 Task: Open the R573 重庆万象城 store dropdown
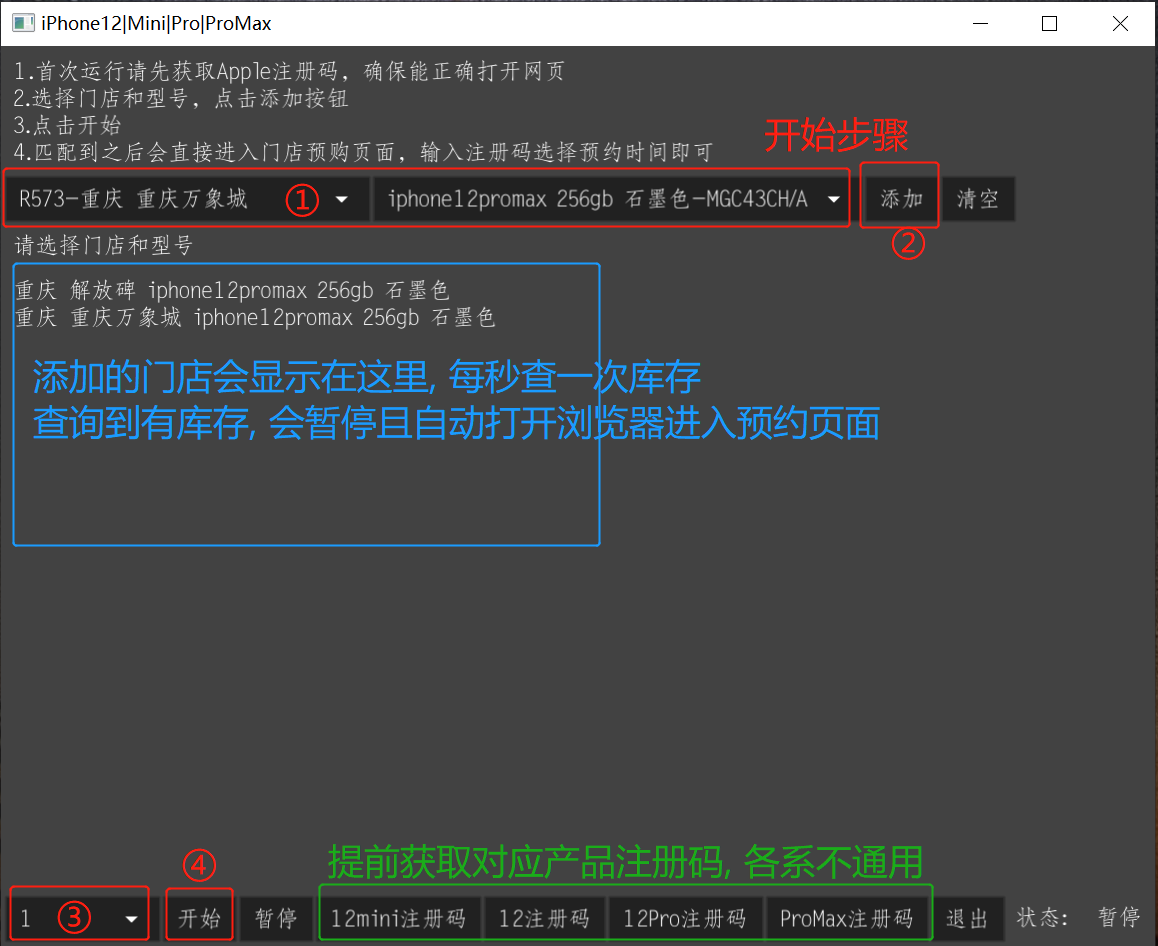pyautogui.click(x=187, y=199)
